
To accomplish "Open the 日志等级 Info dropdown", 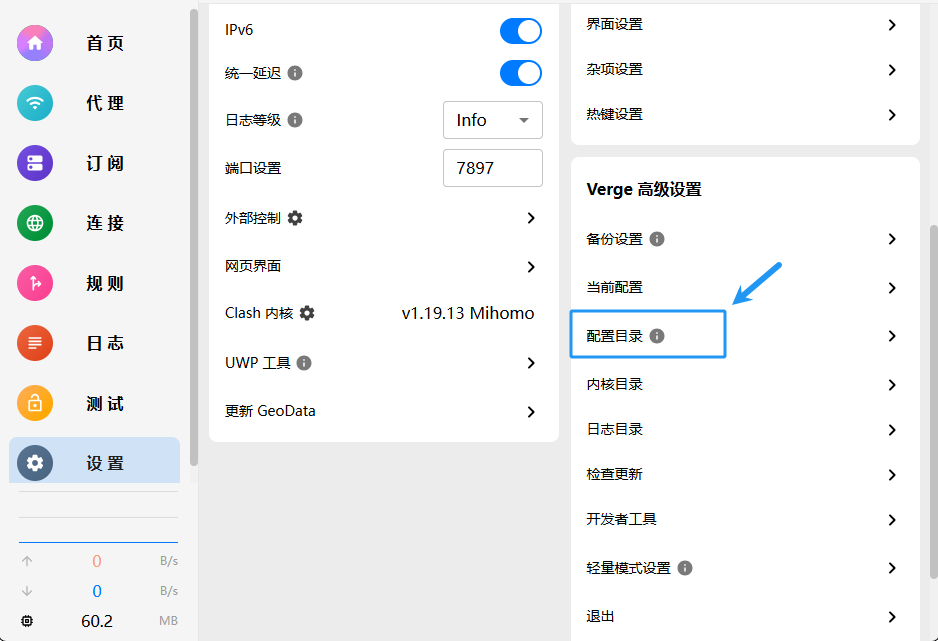I will click(492, 120).
